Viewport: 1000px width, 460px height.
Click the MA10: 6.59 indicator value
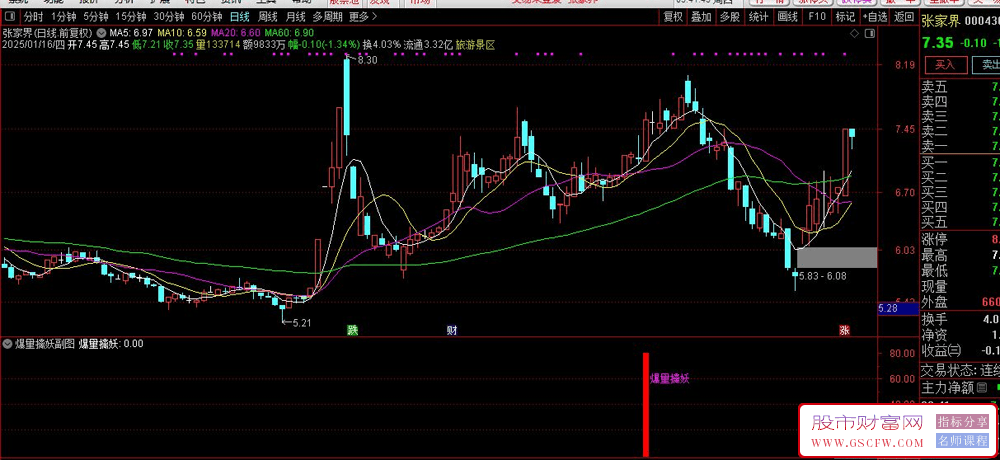pos(182,32)
